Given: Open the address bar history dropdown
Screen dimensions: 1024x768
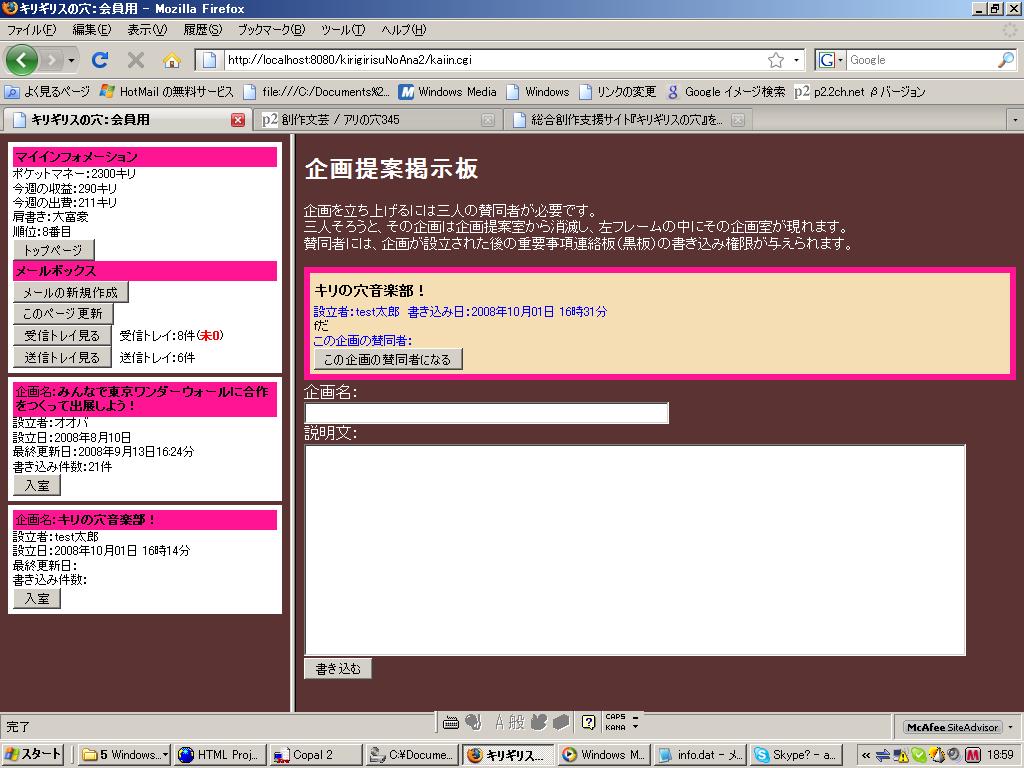Looking at the screenshot, I should [x=796, y=60].
